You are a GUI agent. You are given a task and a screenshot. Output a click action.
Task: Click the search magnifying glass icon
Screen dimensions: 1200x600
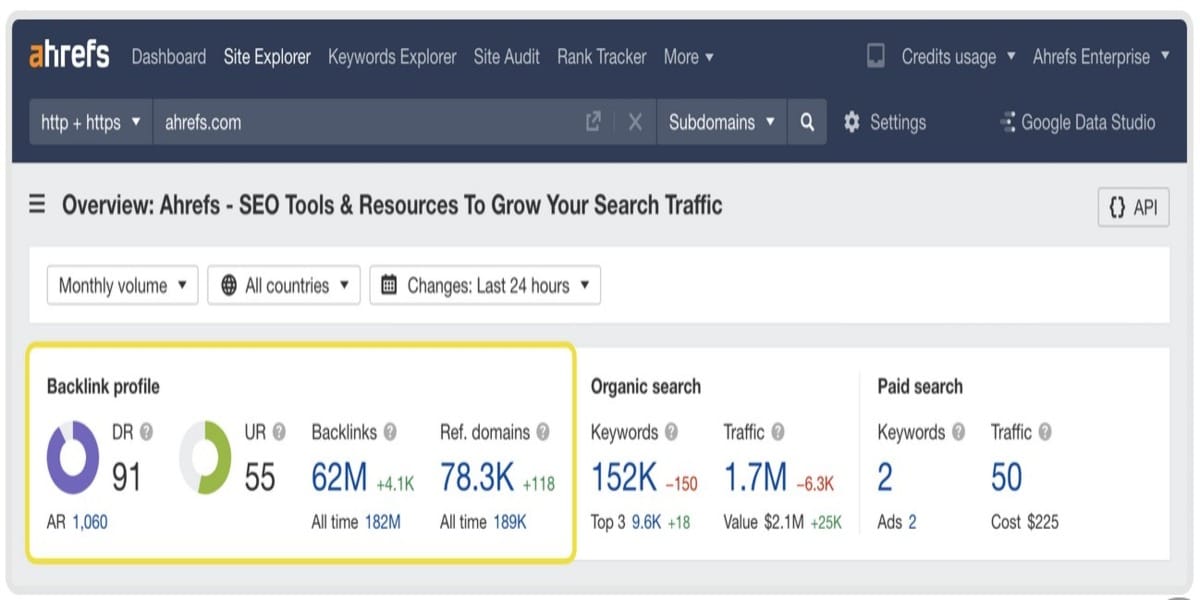point(807,122)
